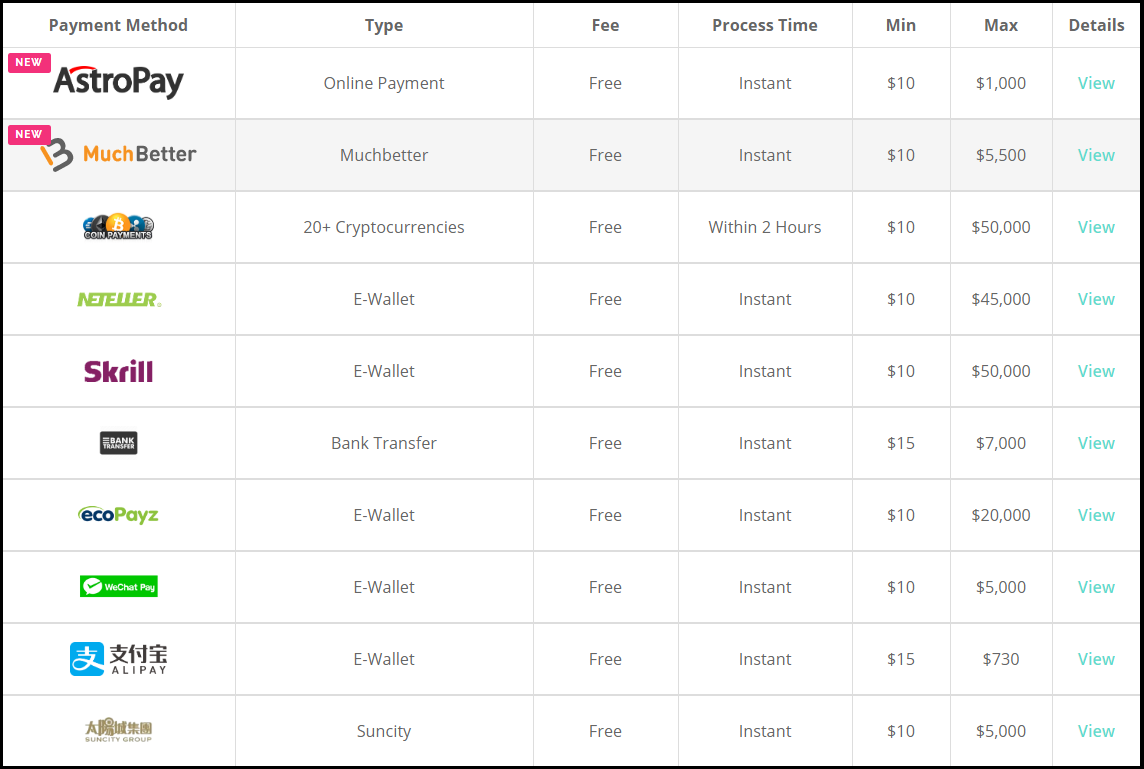Click the MuchBetter logo

click(x=118, y=154)
